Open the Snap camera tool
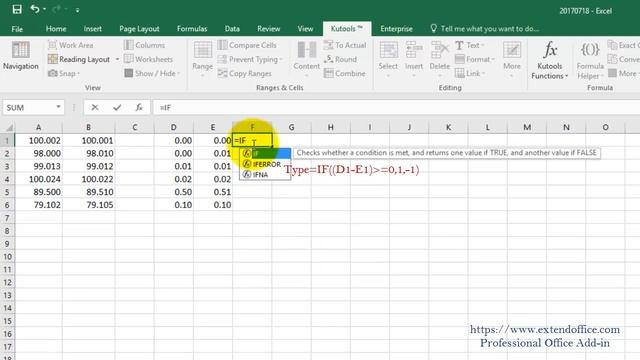Image resolution: width=640 pixels, height=360 pixels. coord(64,73)
